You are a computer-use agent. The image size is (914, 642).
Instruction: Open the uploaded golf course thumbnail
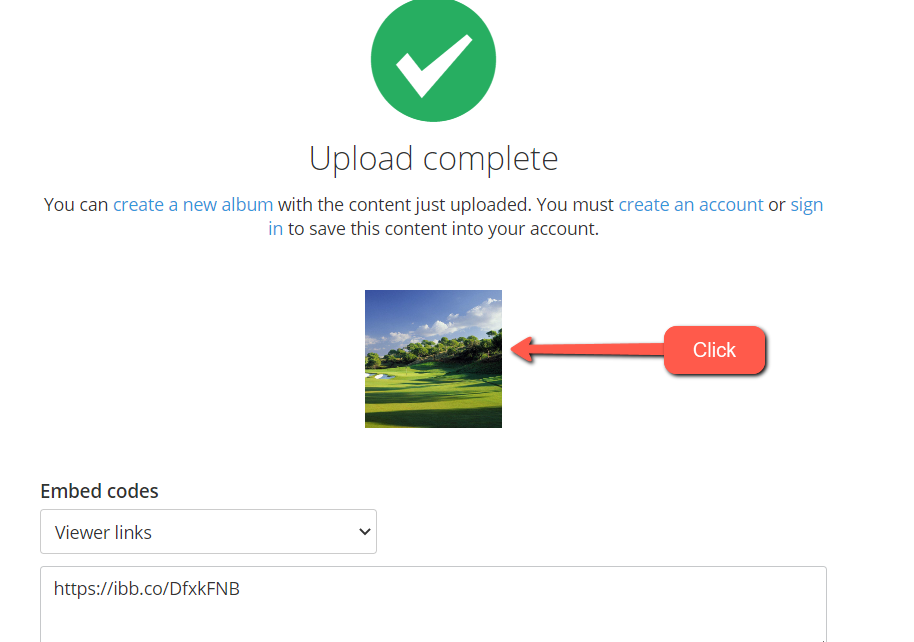433,359
